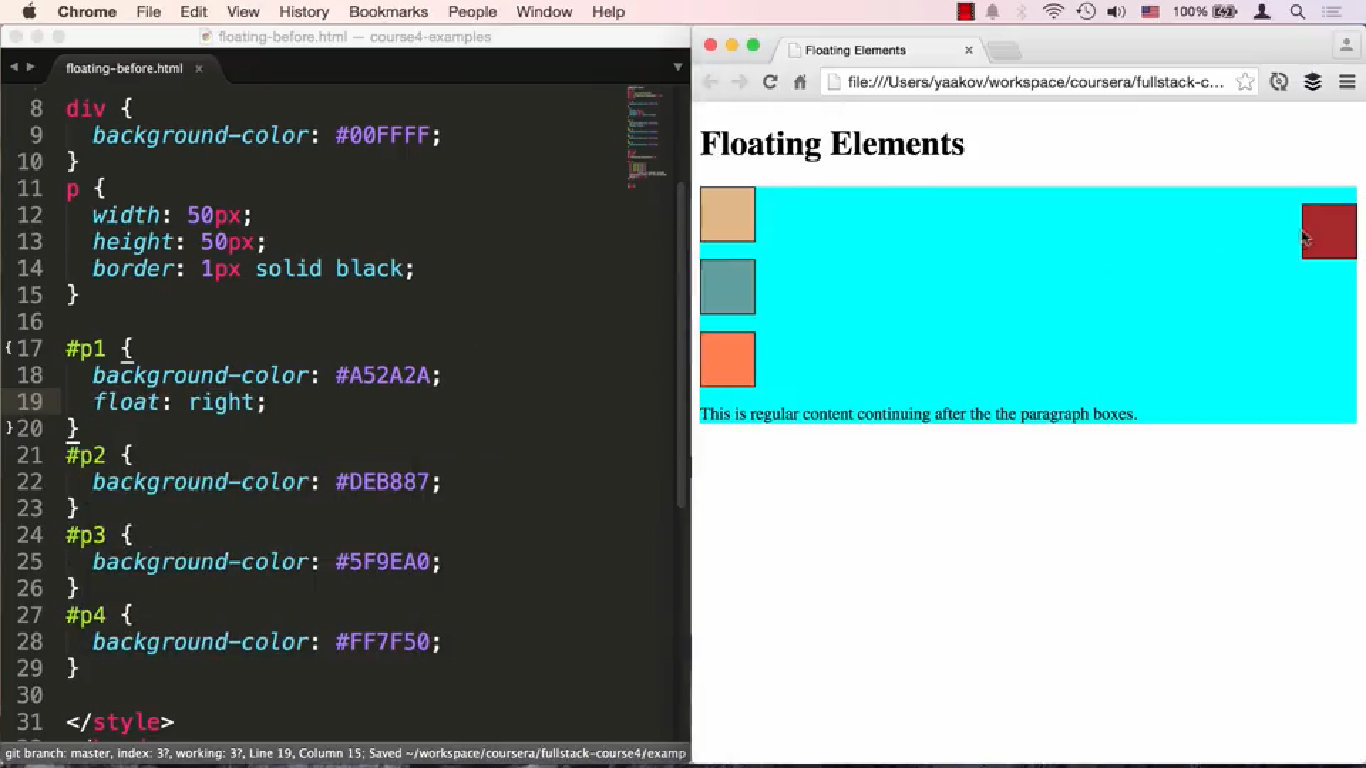
Task: Click the Wi-Fi icon in the menu bar
Action: (1053, 12)
